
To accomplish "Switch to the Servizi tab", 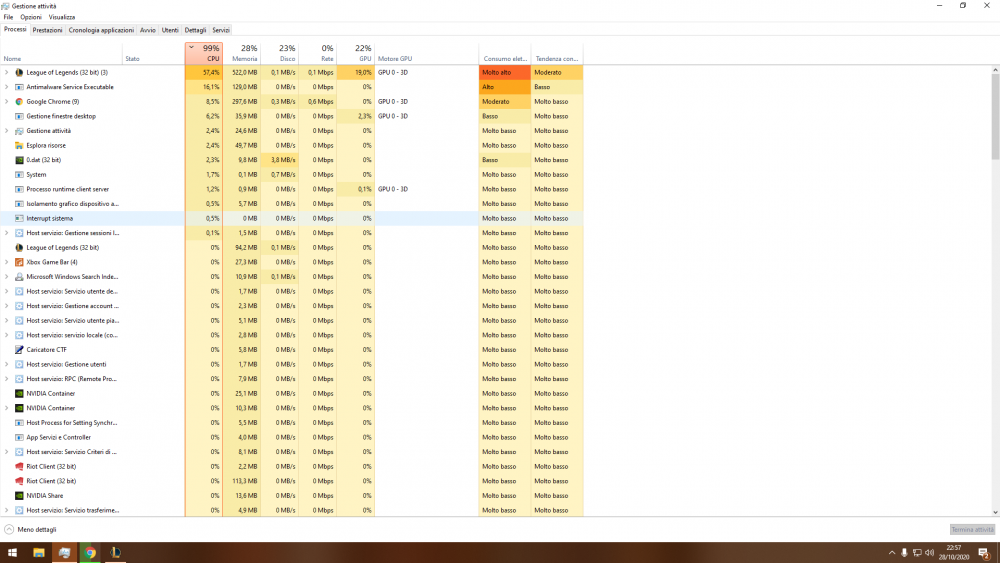I will 221,30.
